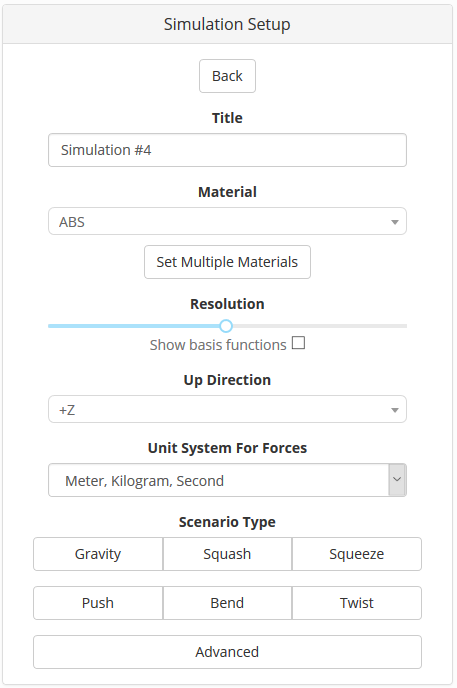Focus the Title field containing Simulation #4
Viewport: 457px width, 688px height.
pos(227,150)
